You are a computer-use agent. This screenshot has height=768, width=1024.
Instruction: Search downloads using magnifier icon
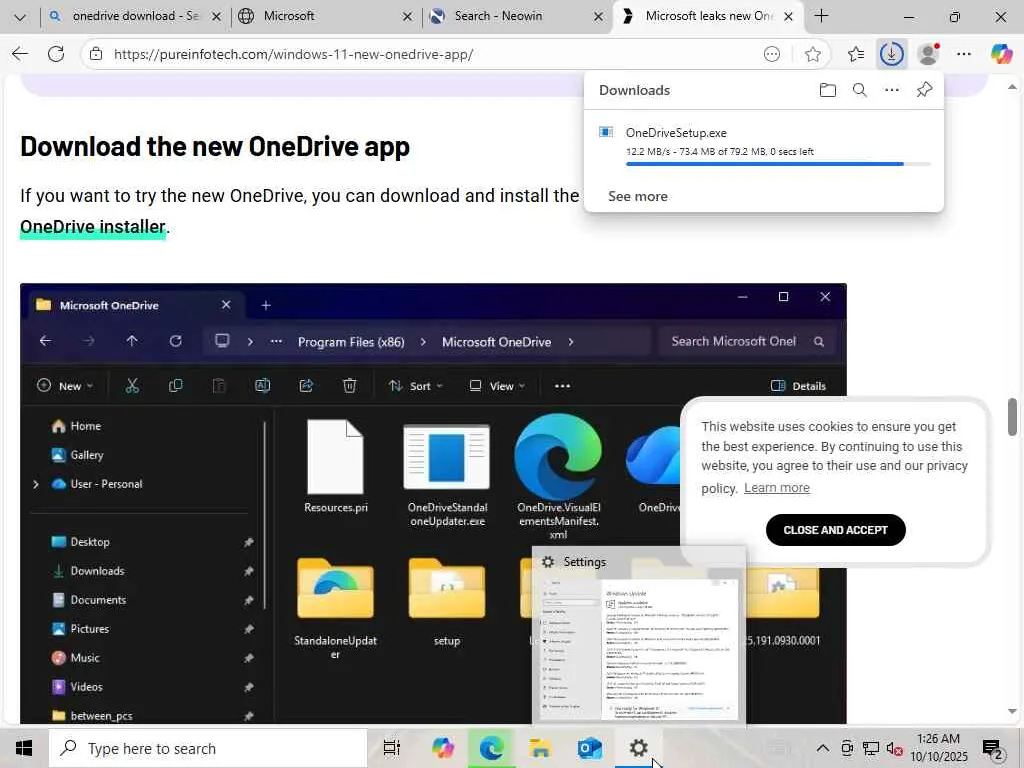[859, 90]
